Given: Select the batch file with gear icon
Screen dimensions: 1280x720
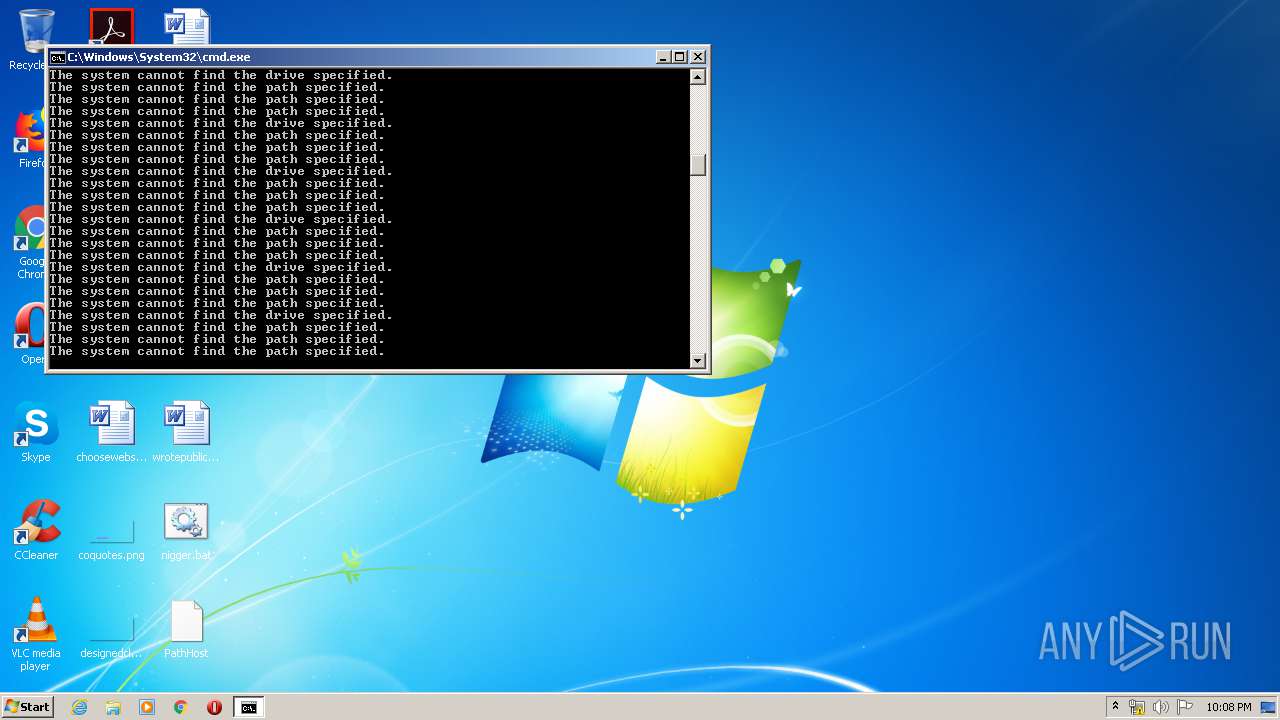Looking at the screenshot, I should click(186, 530).
